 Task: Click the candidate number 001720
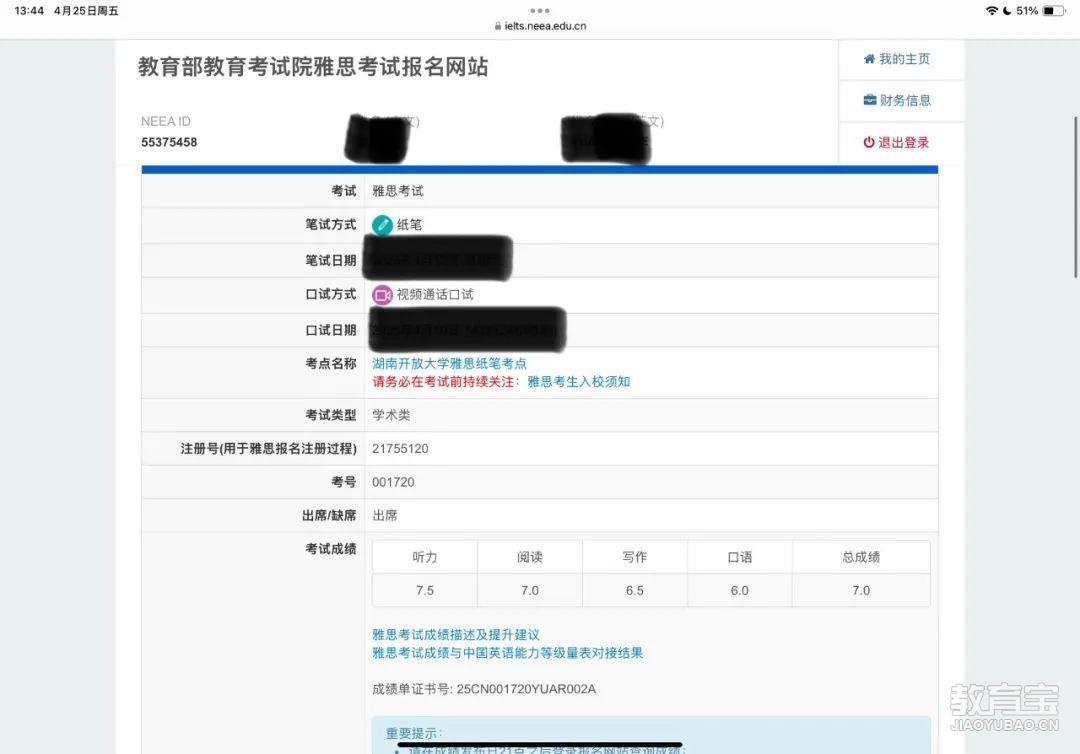point(393,482)
